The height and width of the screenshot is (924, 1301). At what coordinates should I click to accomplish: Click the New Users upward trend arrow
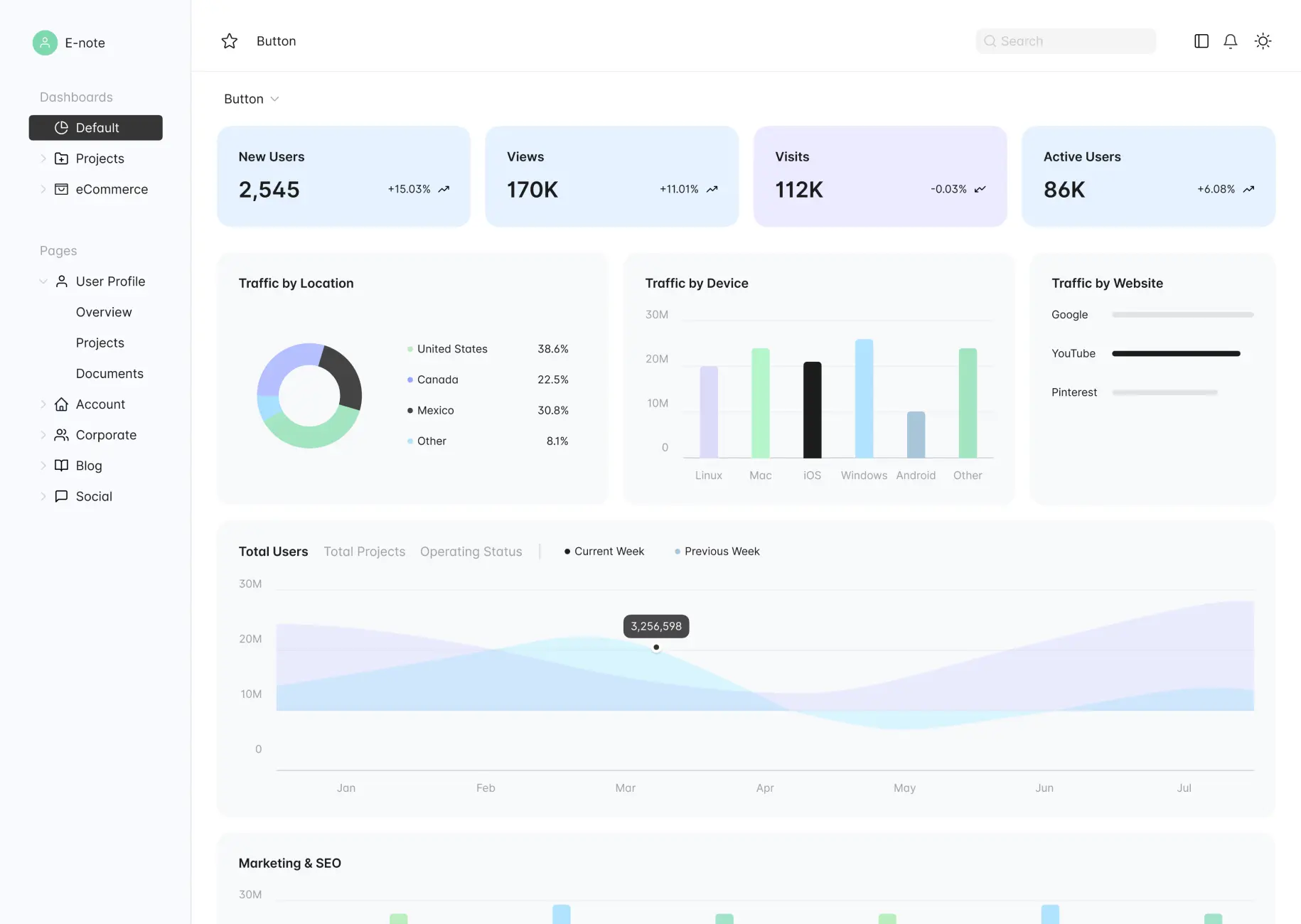coord(444,189)
